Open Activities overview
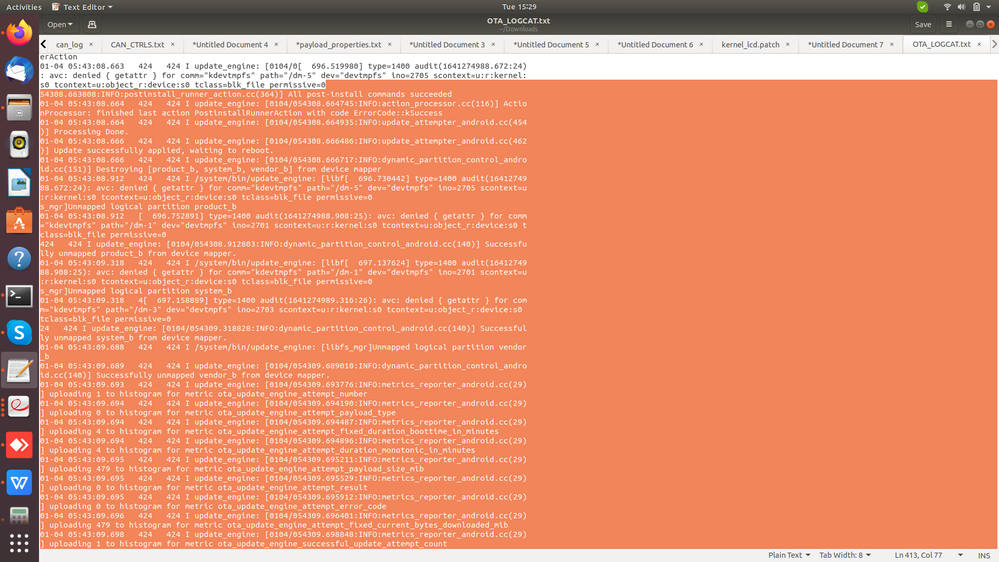Image resolution: width=999 pixels, height=562 pixels. pyautogui.click(x=24, y=7)
